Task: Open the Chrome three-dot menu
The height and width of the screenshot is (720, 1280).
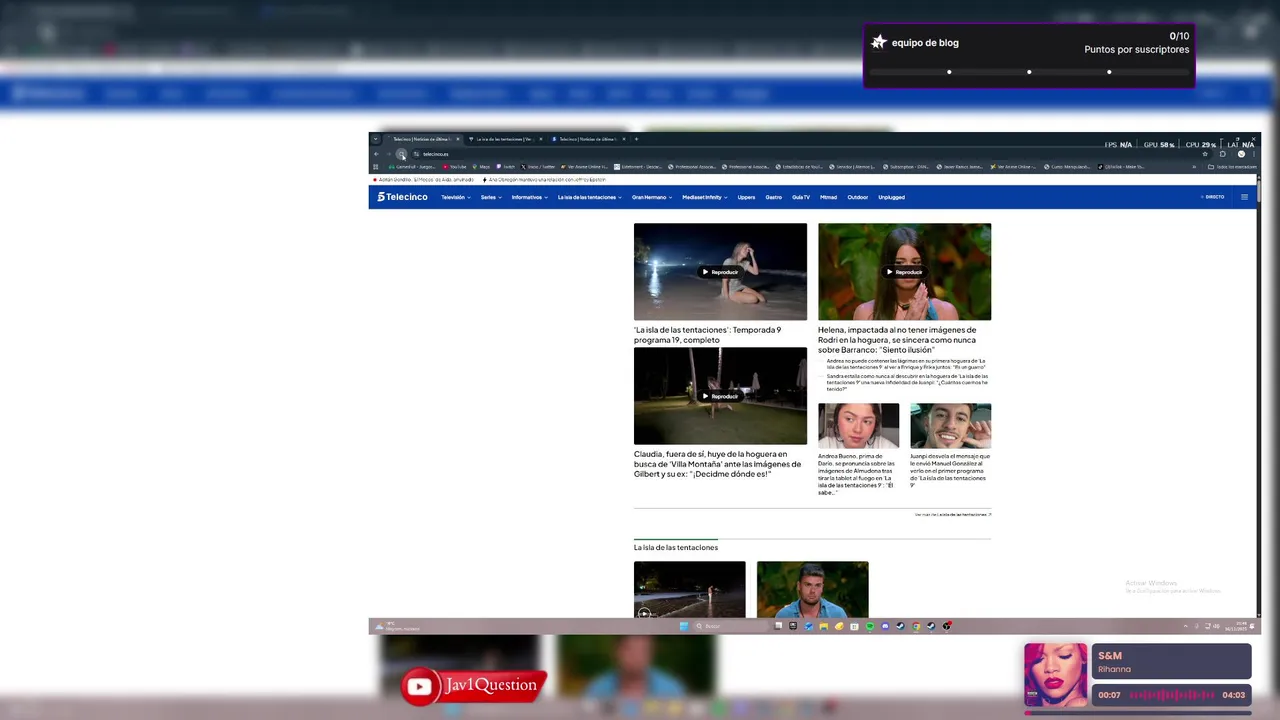Action: pyautogui.click(x=1254, y=154)
